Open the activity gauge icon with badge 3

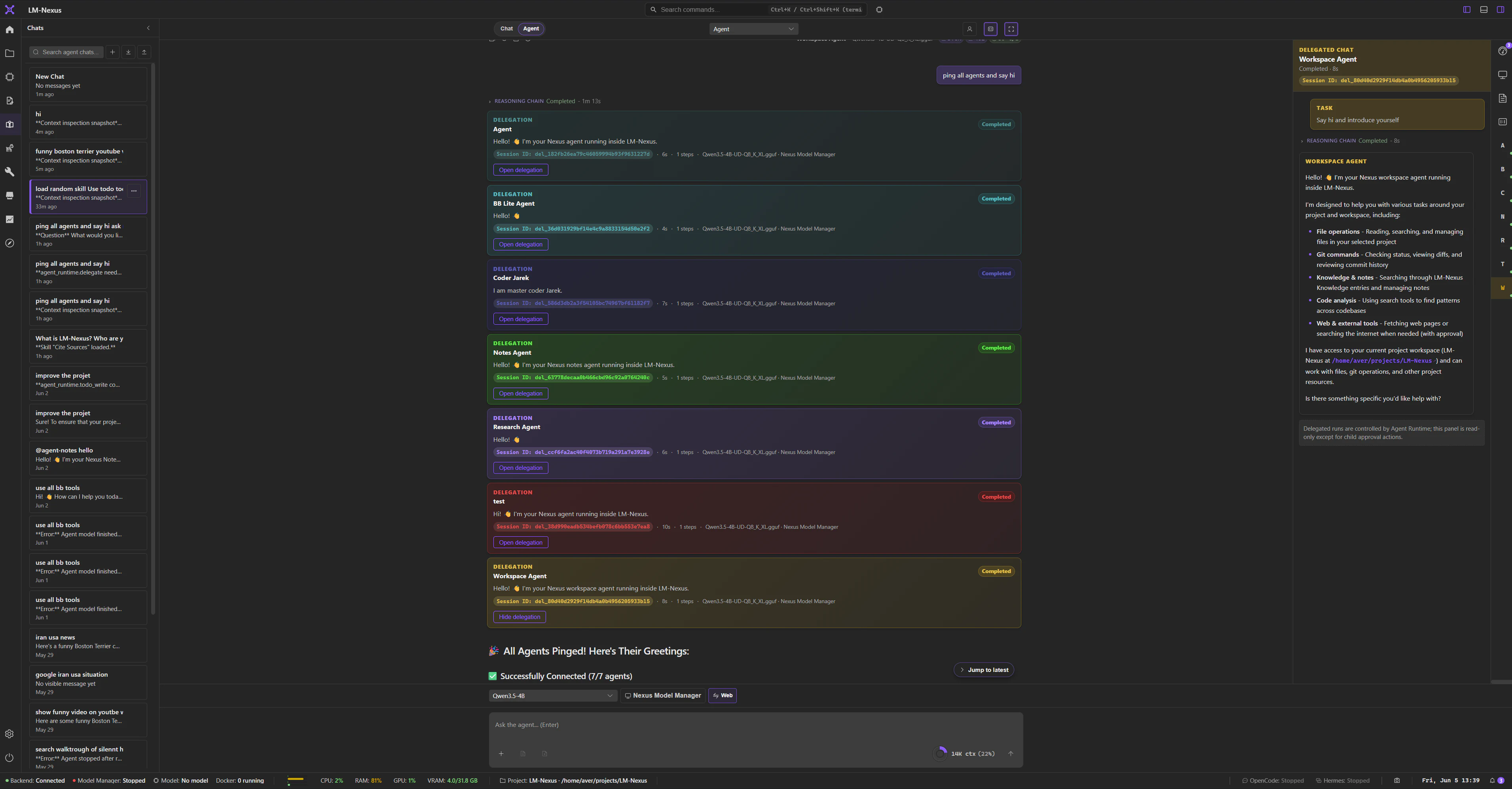coord(1503,51)
